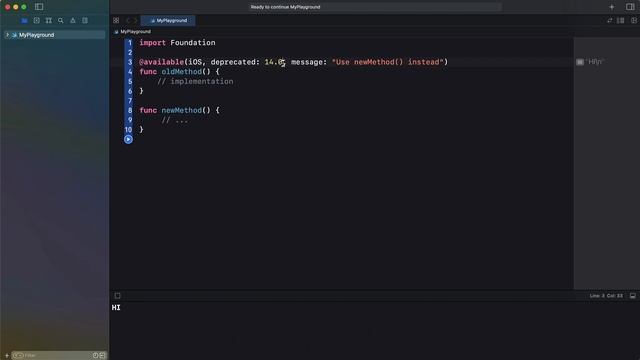Click on the oldMethod function name
This screenshot has height=360, width=640.
point(182,72)
